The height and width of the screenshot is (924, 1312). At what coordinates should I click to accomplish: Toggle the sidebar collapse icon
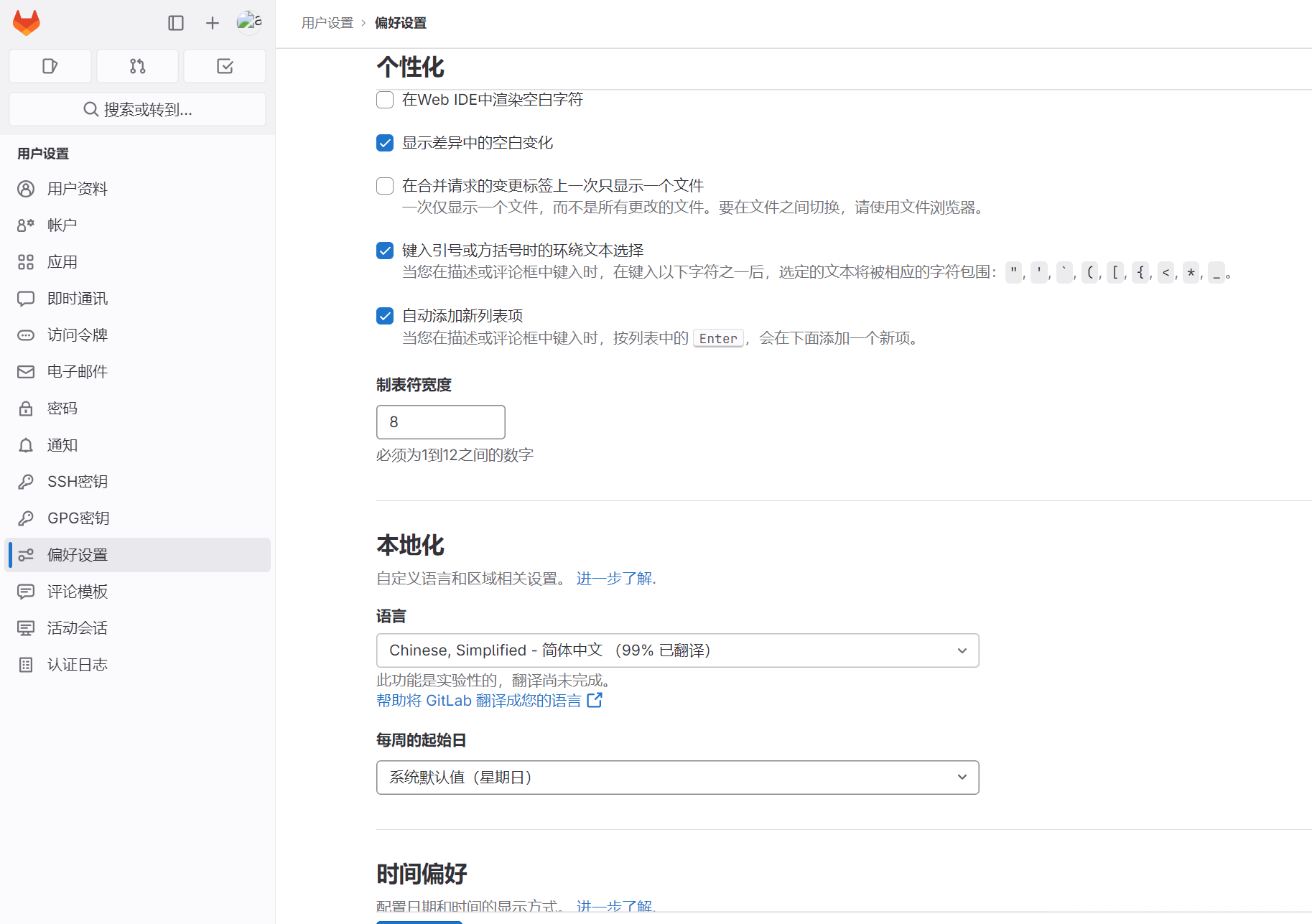(176, 23)
